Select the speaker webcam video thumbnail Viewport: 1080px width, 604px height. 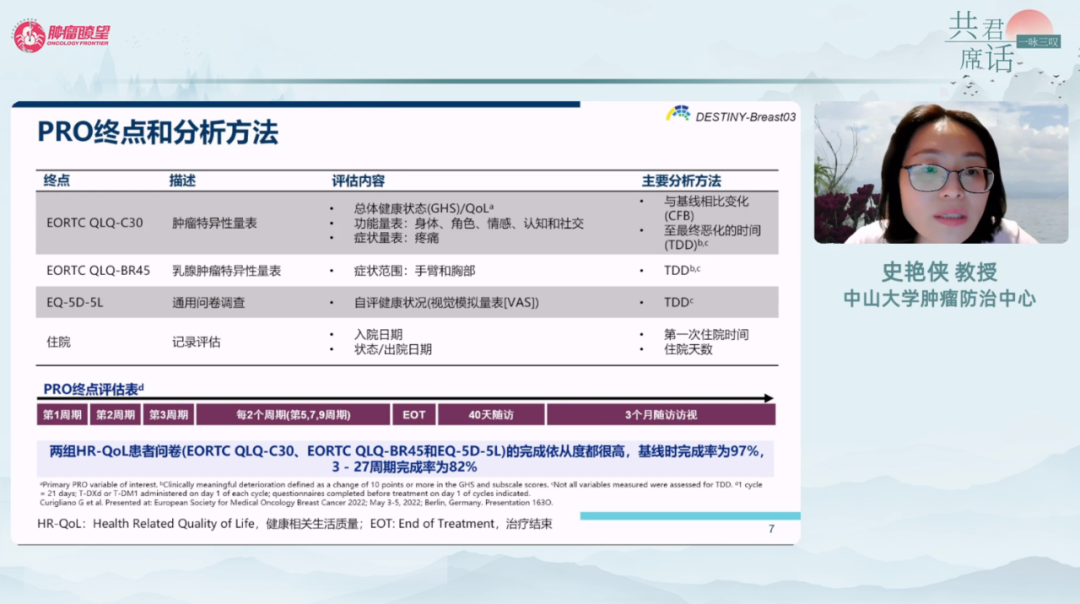[940, 172]
